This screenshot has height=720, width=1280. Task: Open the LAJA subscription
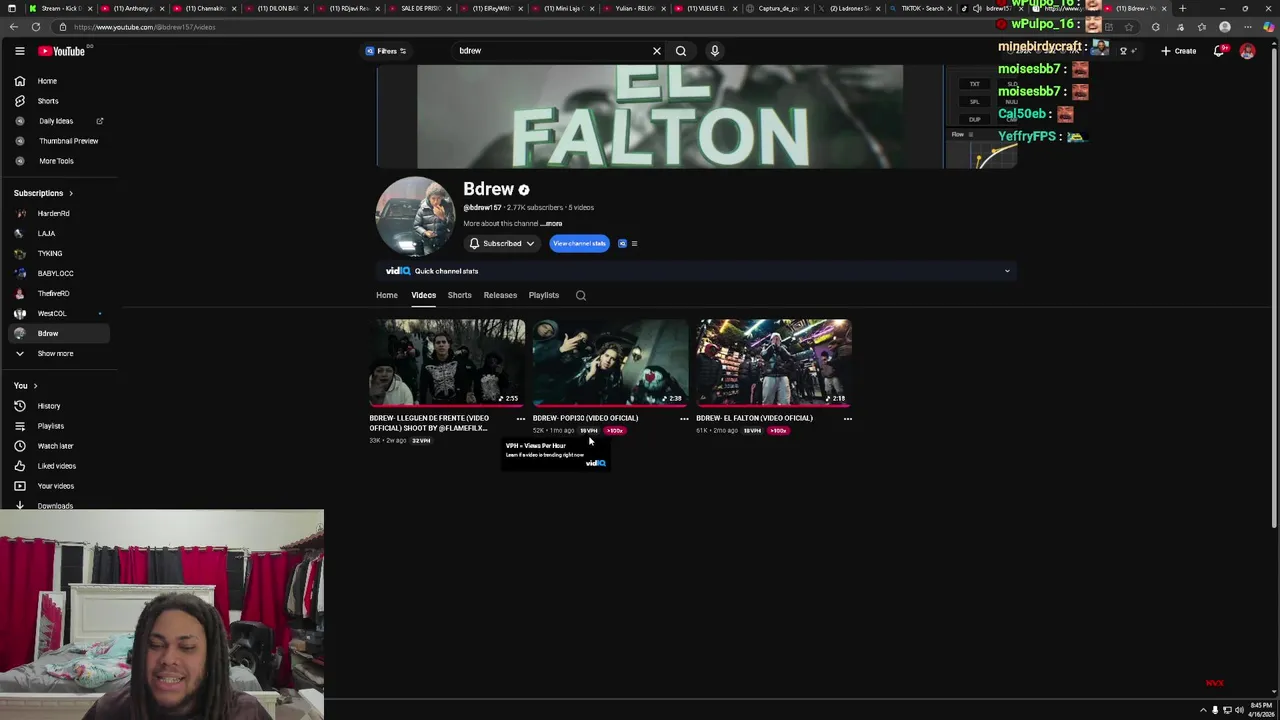60,233
